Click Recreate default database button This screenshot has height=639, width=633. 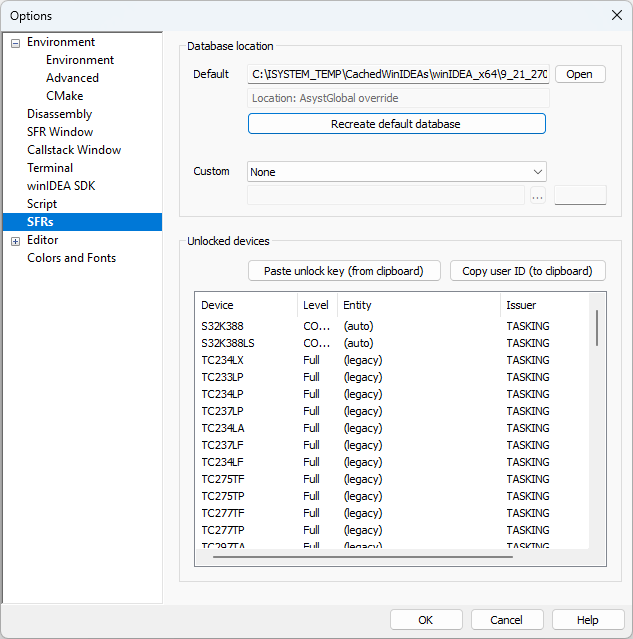coord(396,124)
